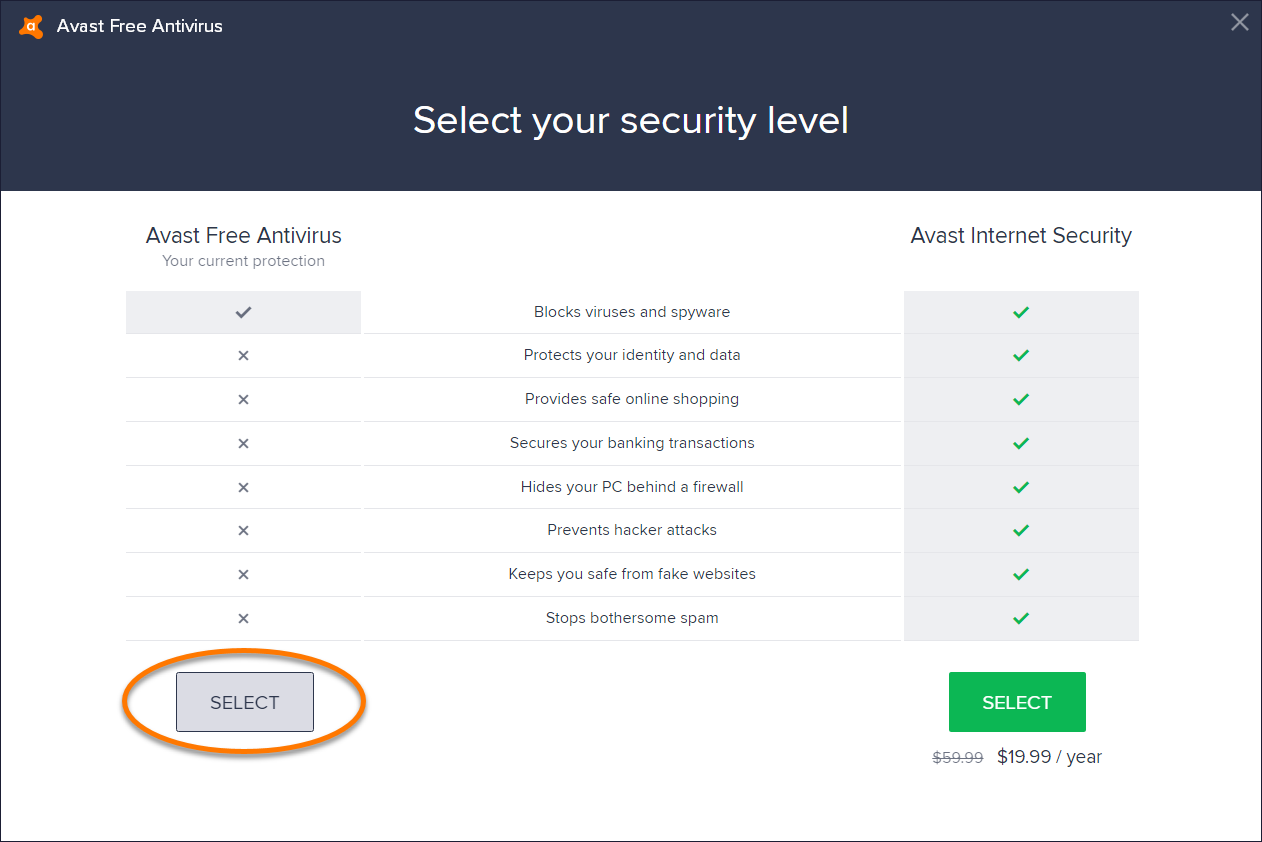
Task: Click the gray checkmark for Blocks viruses
Action: (243, 312)
